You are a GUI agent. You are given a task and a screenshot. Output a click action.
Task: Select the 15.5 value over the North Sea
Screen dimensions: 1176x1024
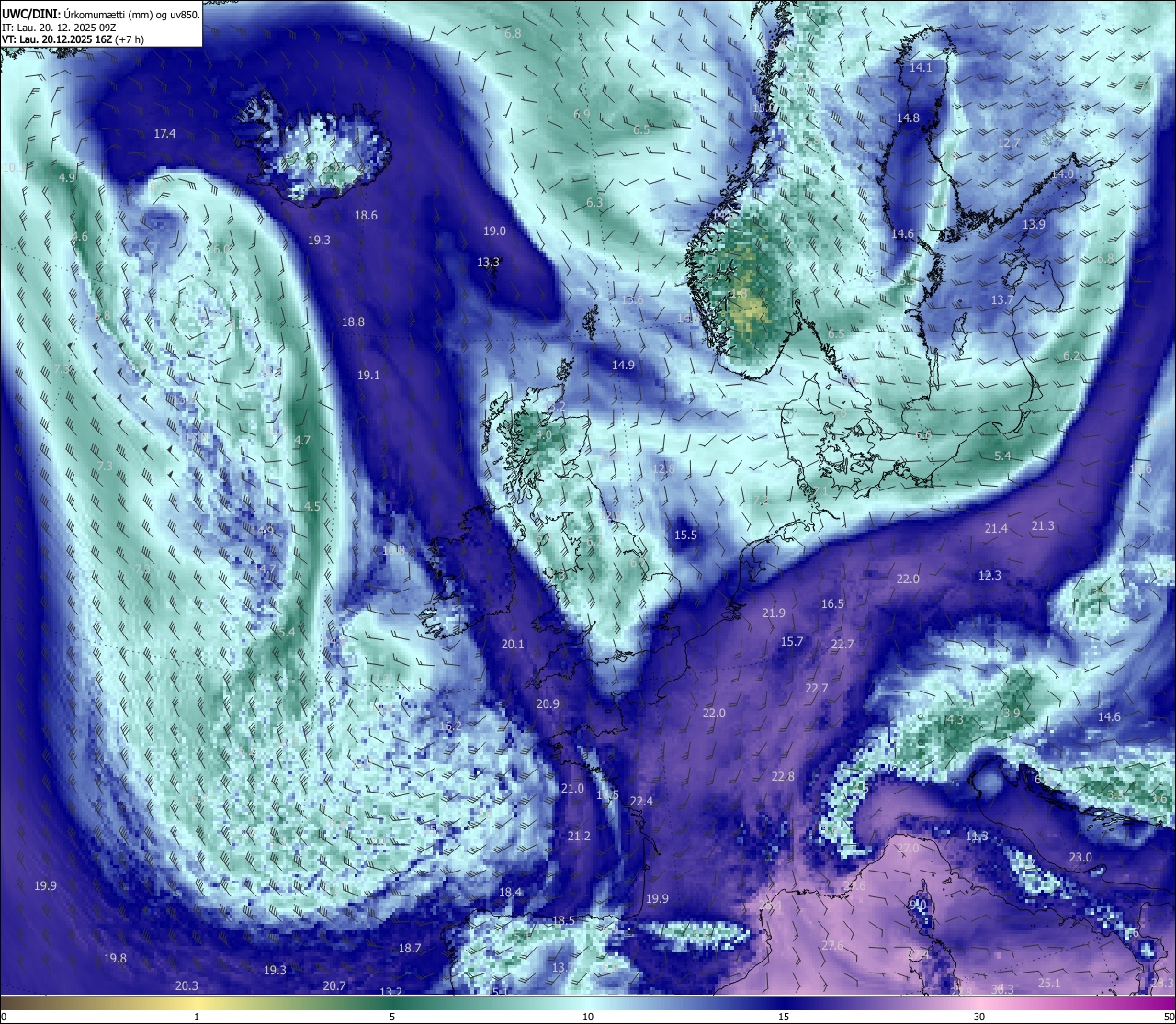pos(685,535)
